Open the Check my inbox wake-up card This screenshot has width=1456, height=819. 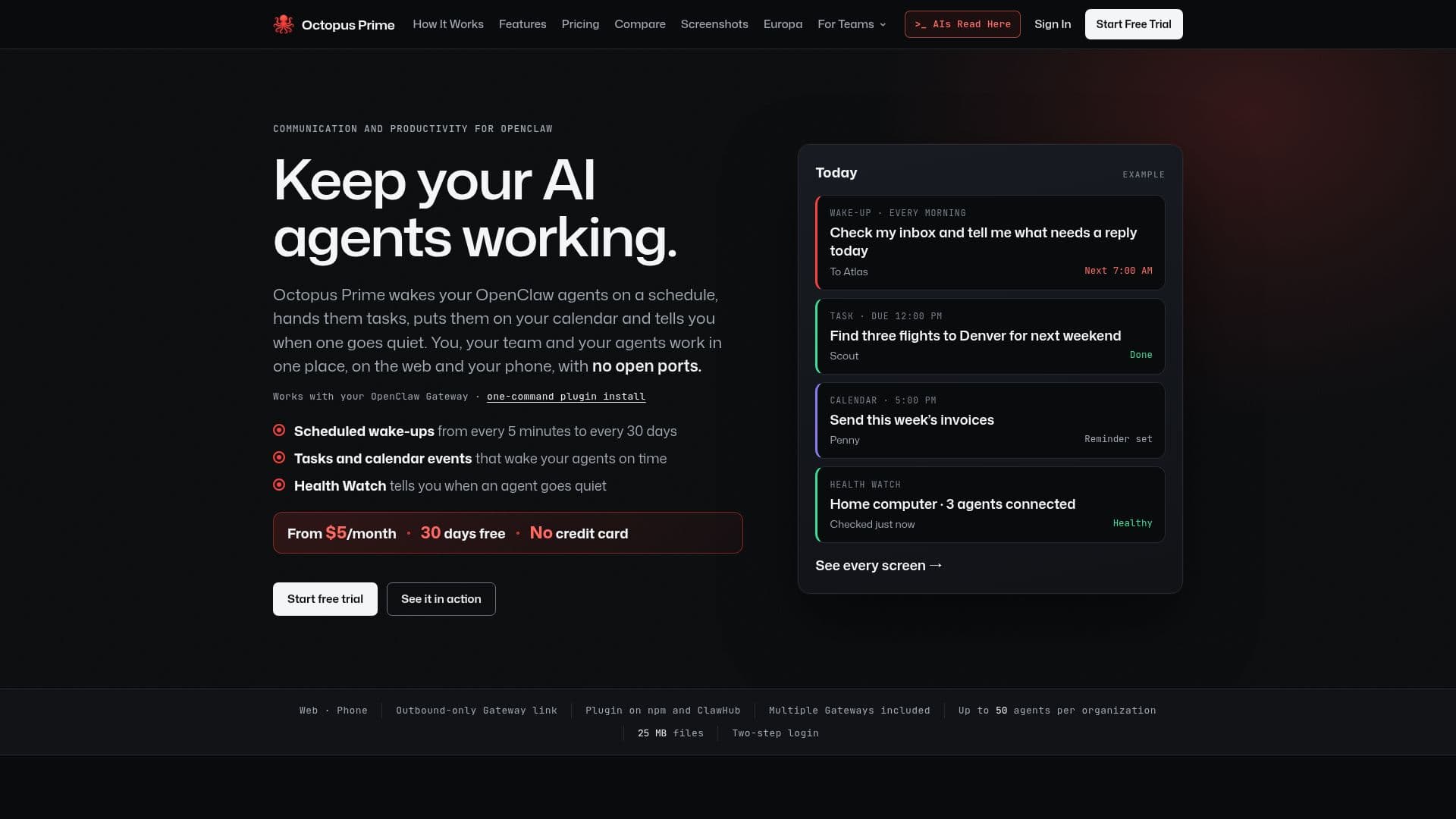pyautogui.click(x=990, y=243)
